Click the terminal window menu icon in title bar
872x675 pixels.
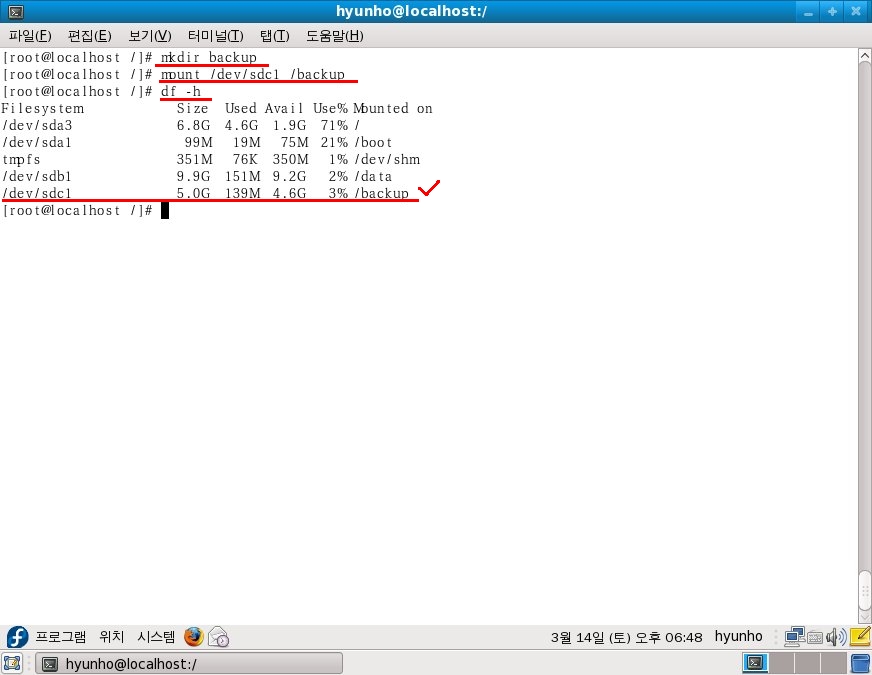click(x=16, y=11)
